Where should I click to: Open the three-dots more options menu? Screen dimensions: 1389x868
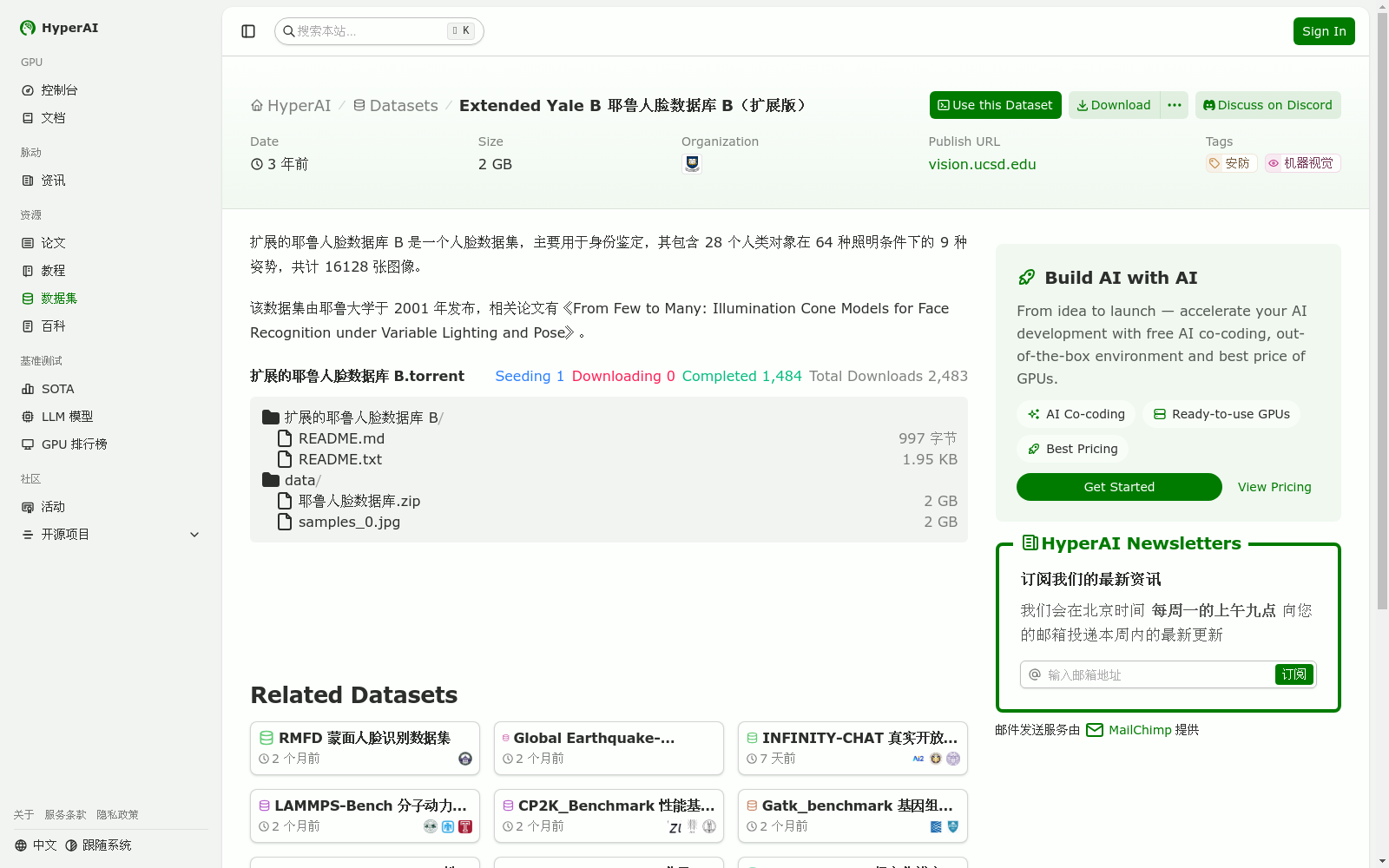point(1175,105)
